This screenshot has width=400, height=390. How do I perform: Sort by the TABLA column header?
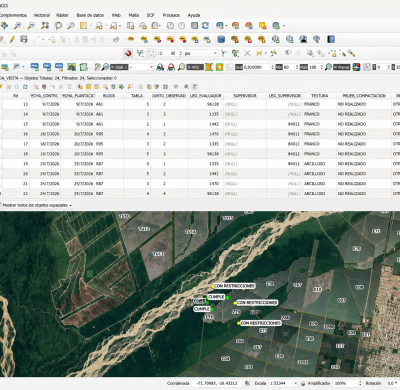[137, 96]
